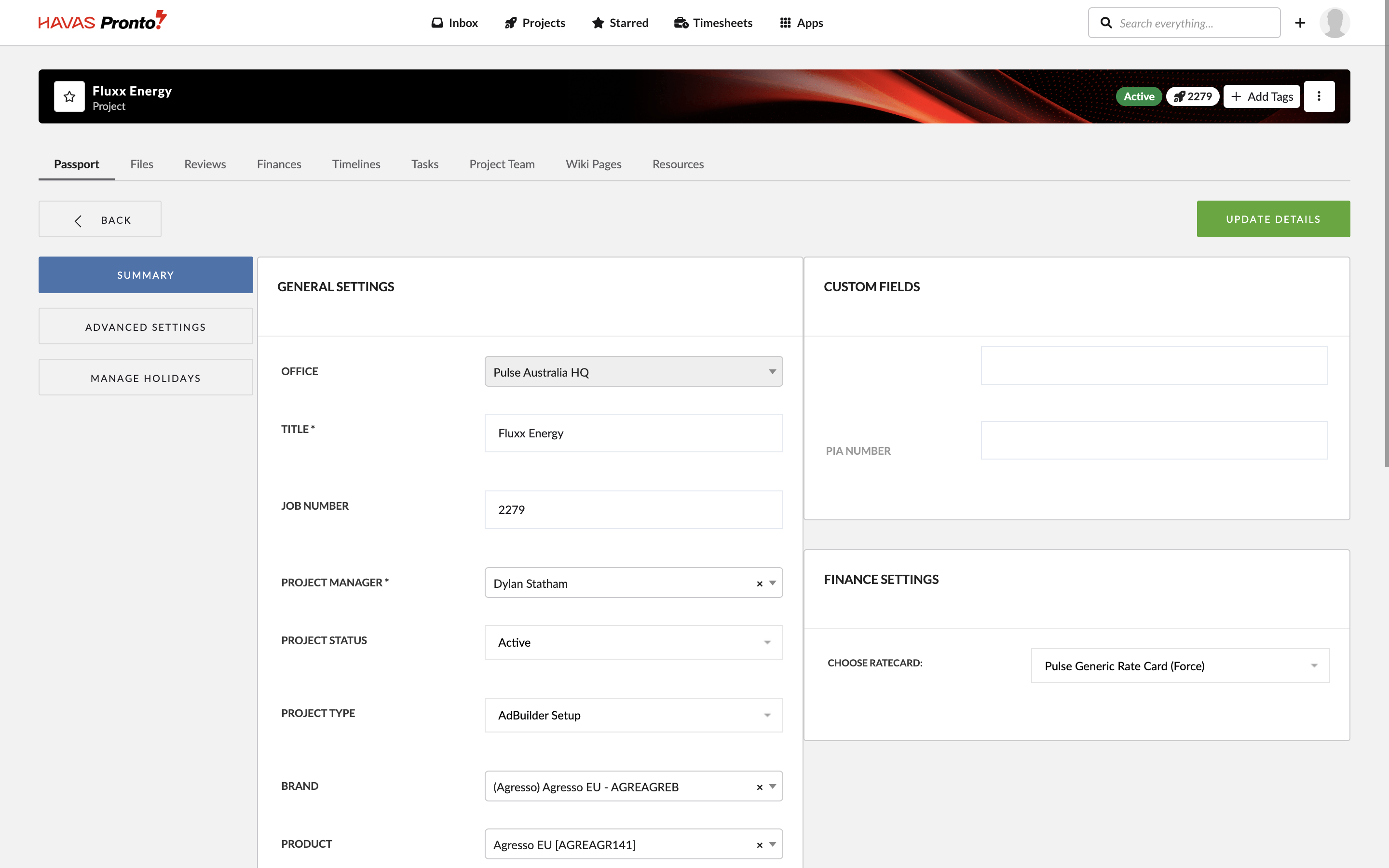The image size is (1389, 868).
Task: Switch to the Resources tab
Action: [678, 164]
